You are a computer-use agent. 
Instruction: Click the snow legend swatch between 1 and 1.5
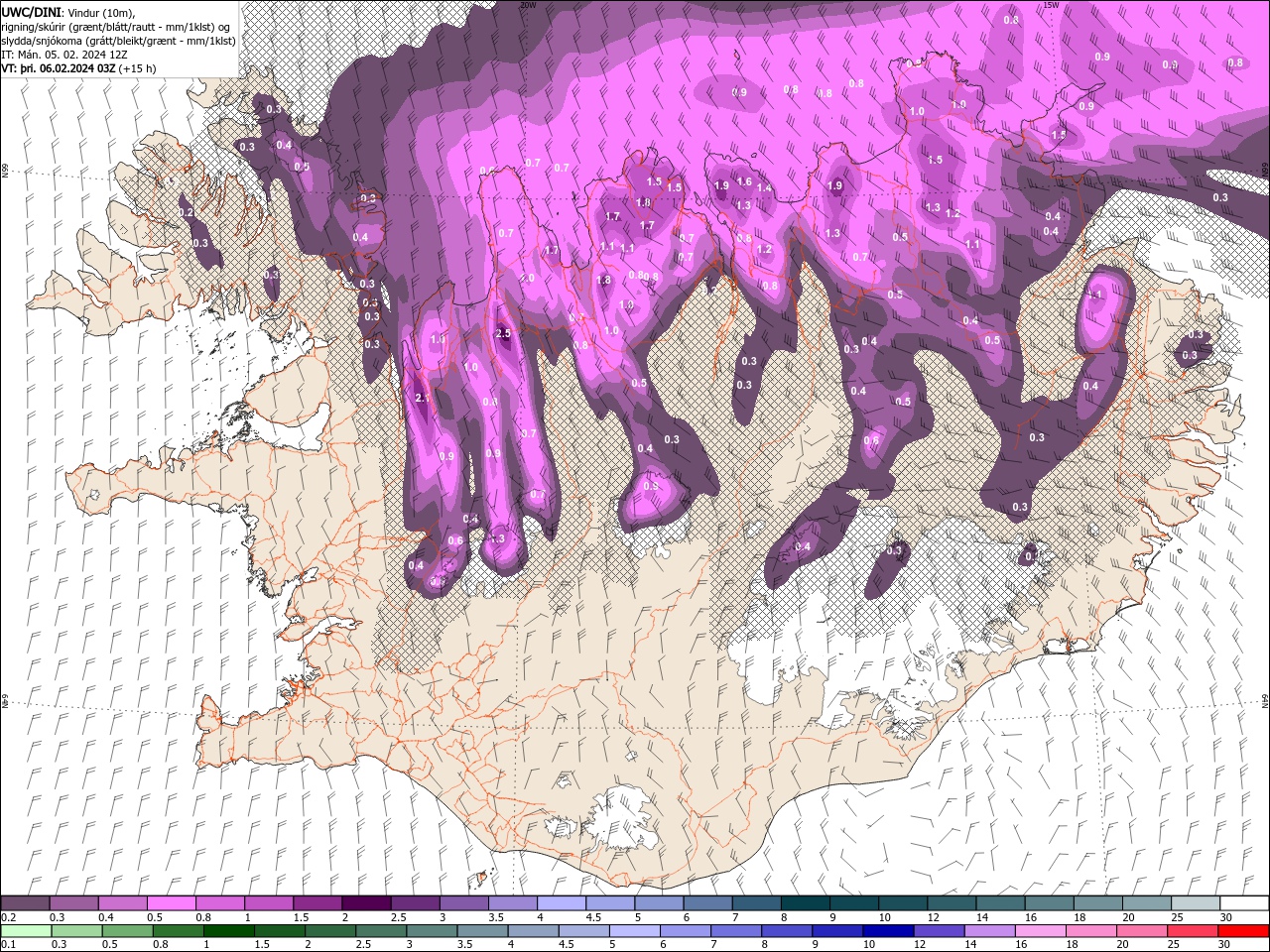(268, 902)
